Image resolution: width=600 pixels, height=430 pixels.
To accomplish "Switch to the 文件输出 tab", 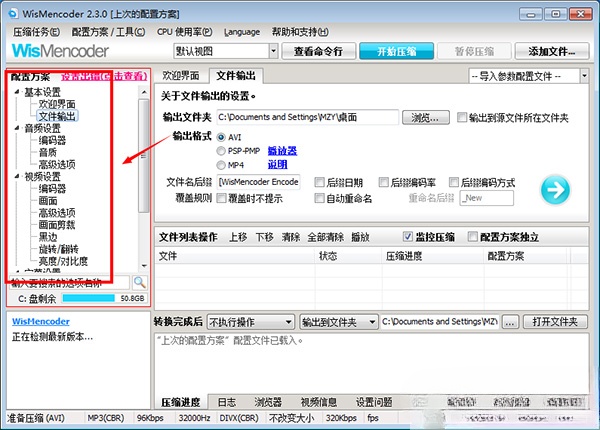I will pos(236,76).
